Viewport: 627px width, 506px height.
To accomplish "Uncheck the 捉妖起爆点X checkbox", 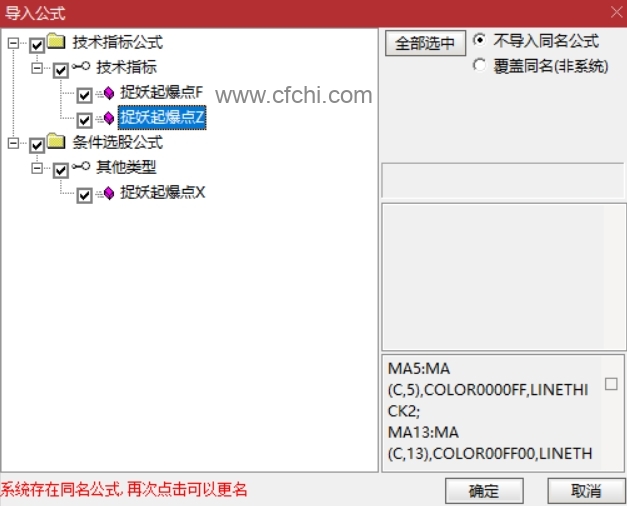I will [84, 195].
